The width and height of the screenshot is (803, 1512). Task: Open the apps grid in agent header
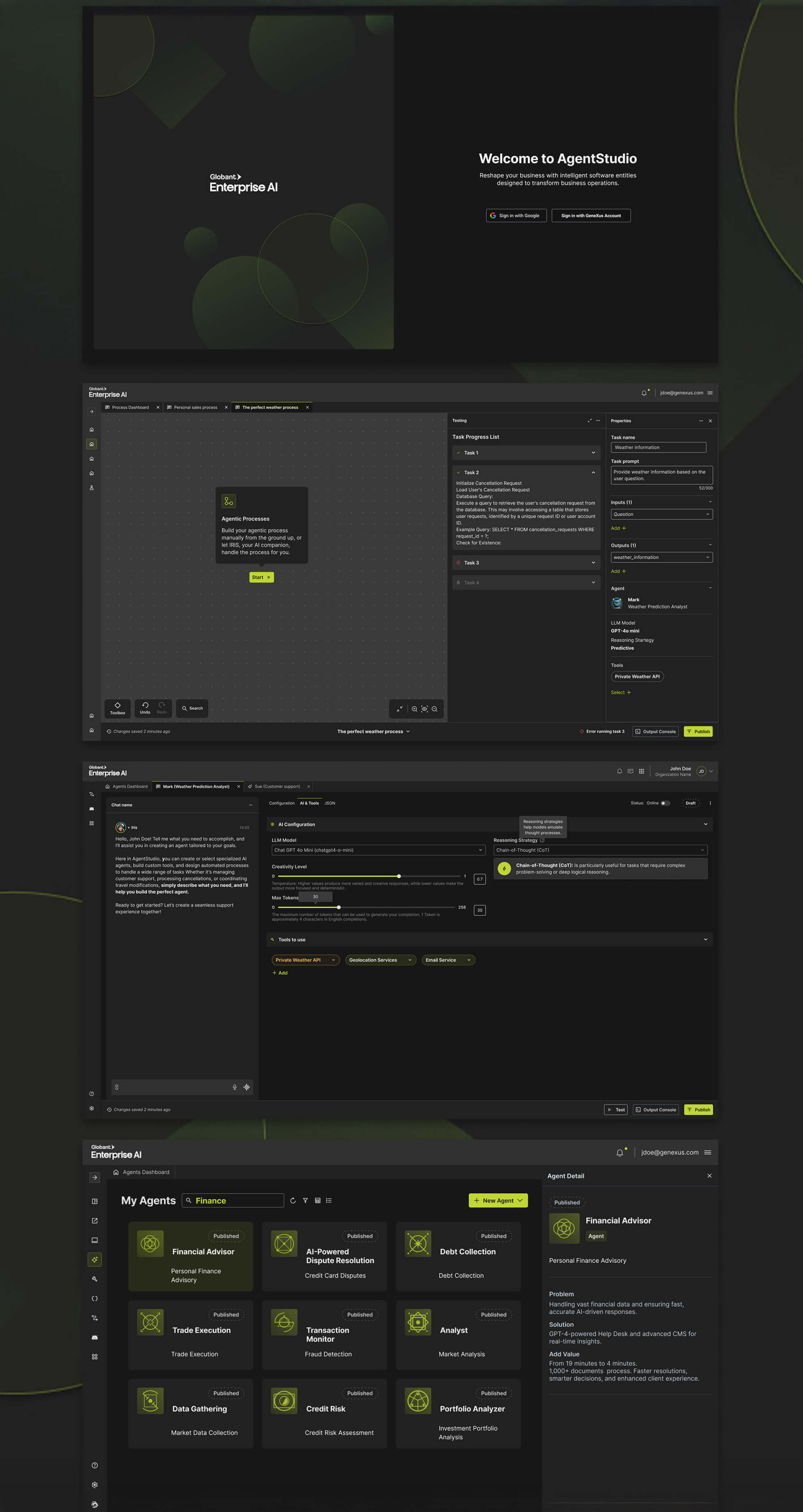pyautogui.click(x=641, y=771)
